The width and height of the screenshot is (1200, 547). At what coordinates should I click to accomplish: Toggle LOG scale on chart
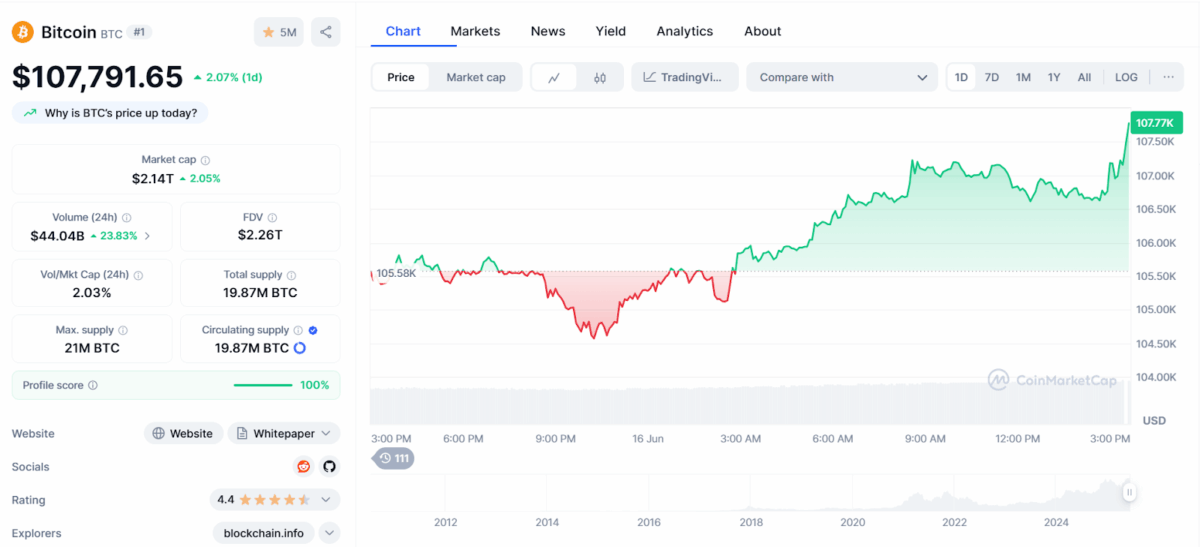[1126, 77]
